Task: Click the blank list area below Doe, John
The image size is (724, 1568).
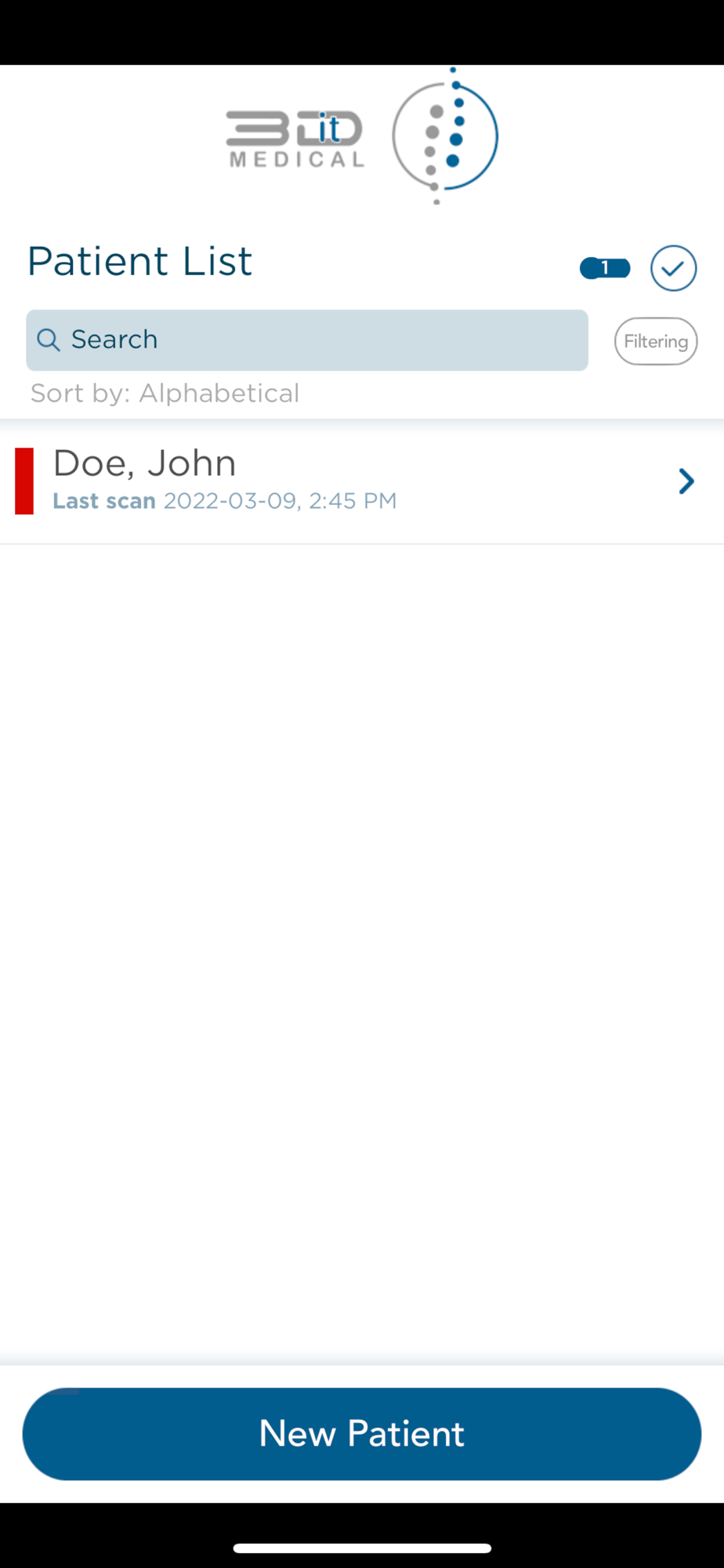Action: click(x=362, y=953)
